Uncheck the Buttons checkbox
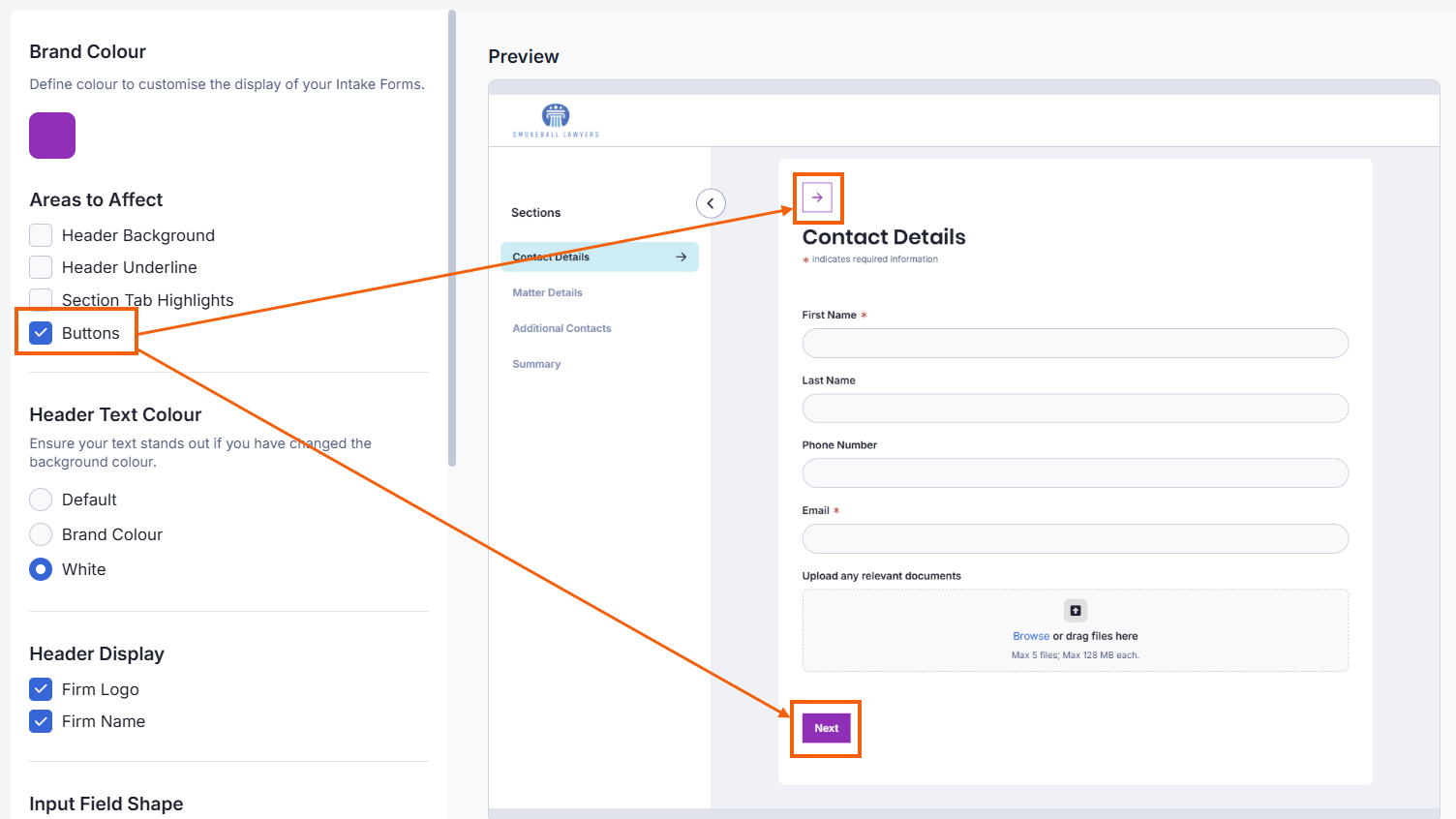This screenshot has height=819, width=1456. (x=41, y=333)
